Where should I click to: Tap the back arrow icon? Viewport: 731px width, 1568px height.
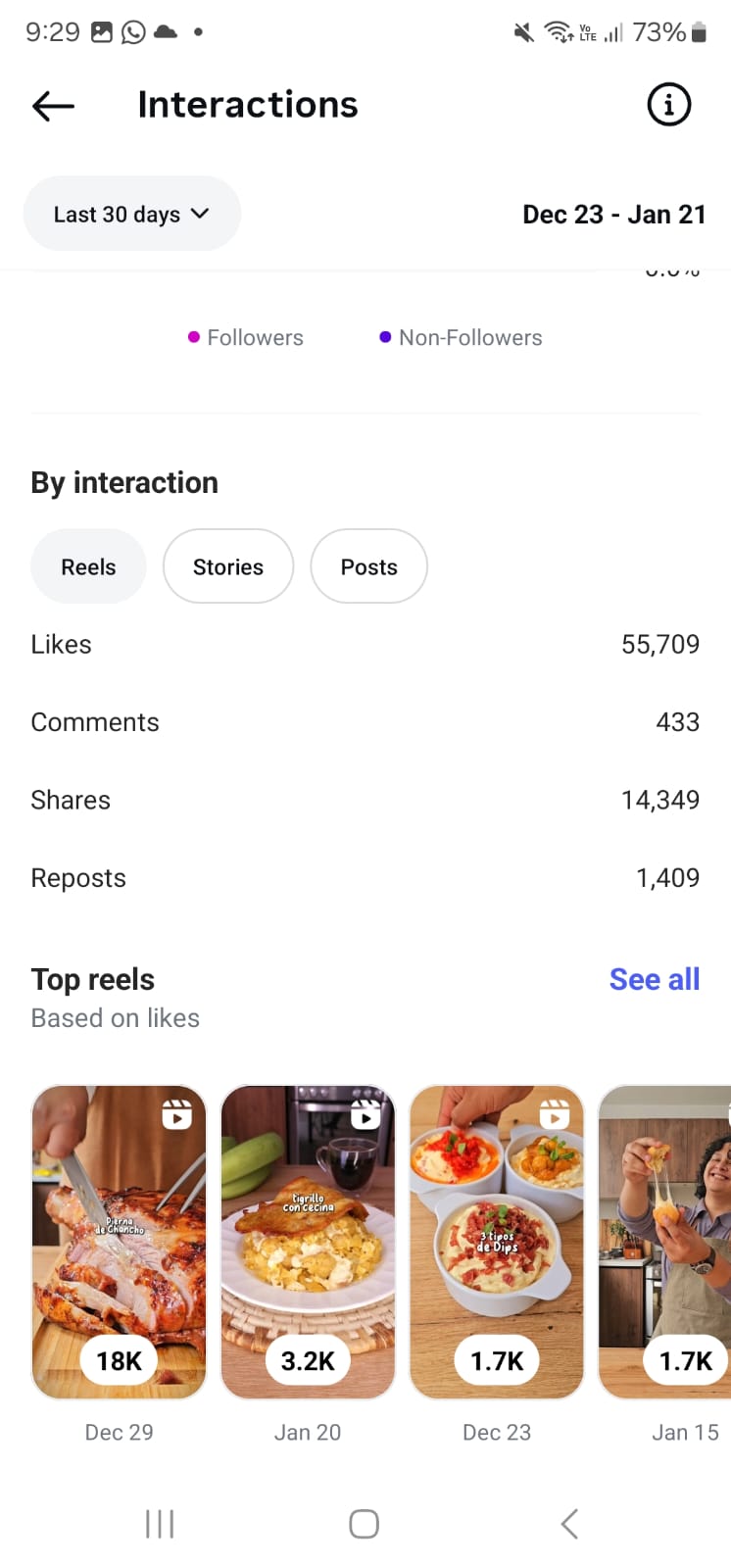point(53,106)
